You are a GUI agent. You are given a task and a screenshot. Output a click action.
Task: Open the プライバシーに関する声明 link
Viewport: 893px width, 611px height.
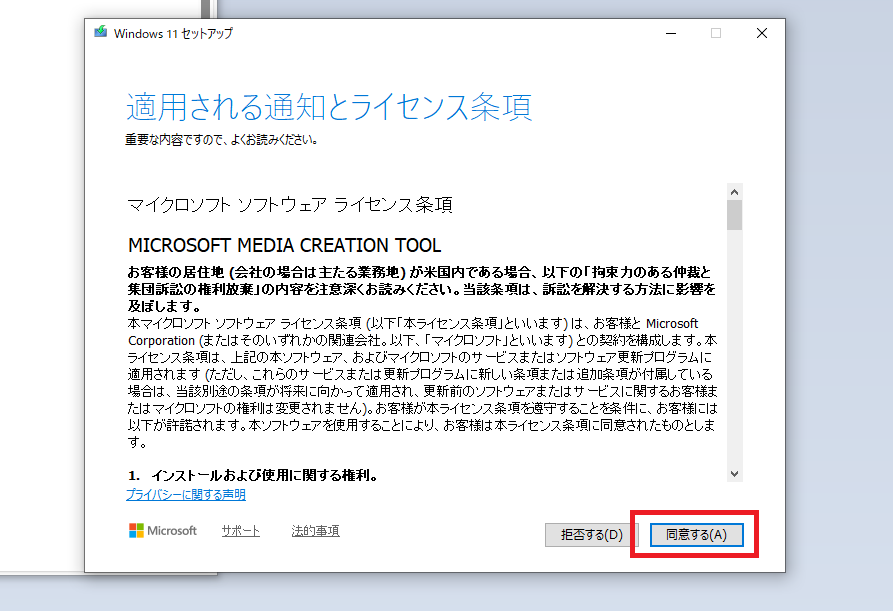click(186, 494)
